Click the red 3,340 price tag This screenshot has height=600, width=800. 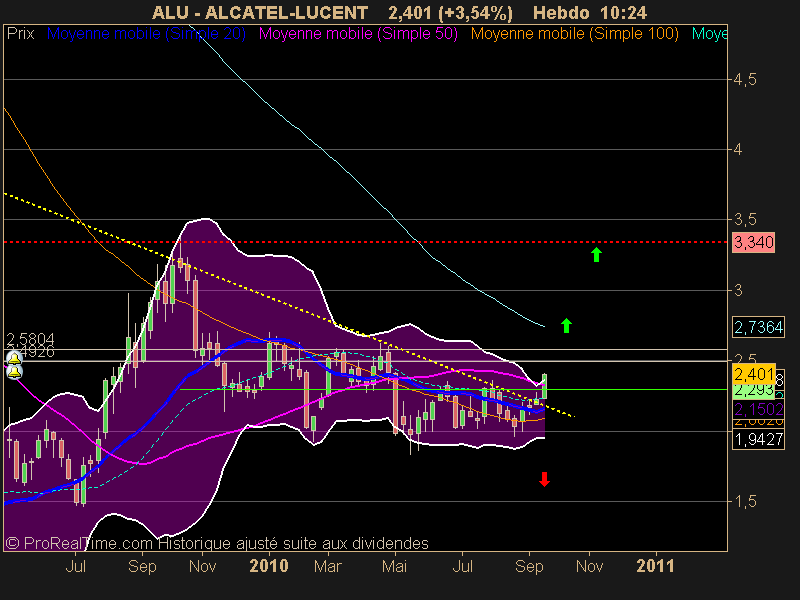pyautogui.click(x=754, y=242)
